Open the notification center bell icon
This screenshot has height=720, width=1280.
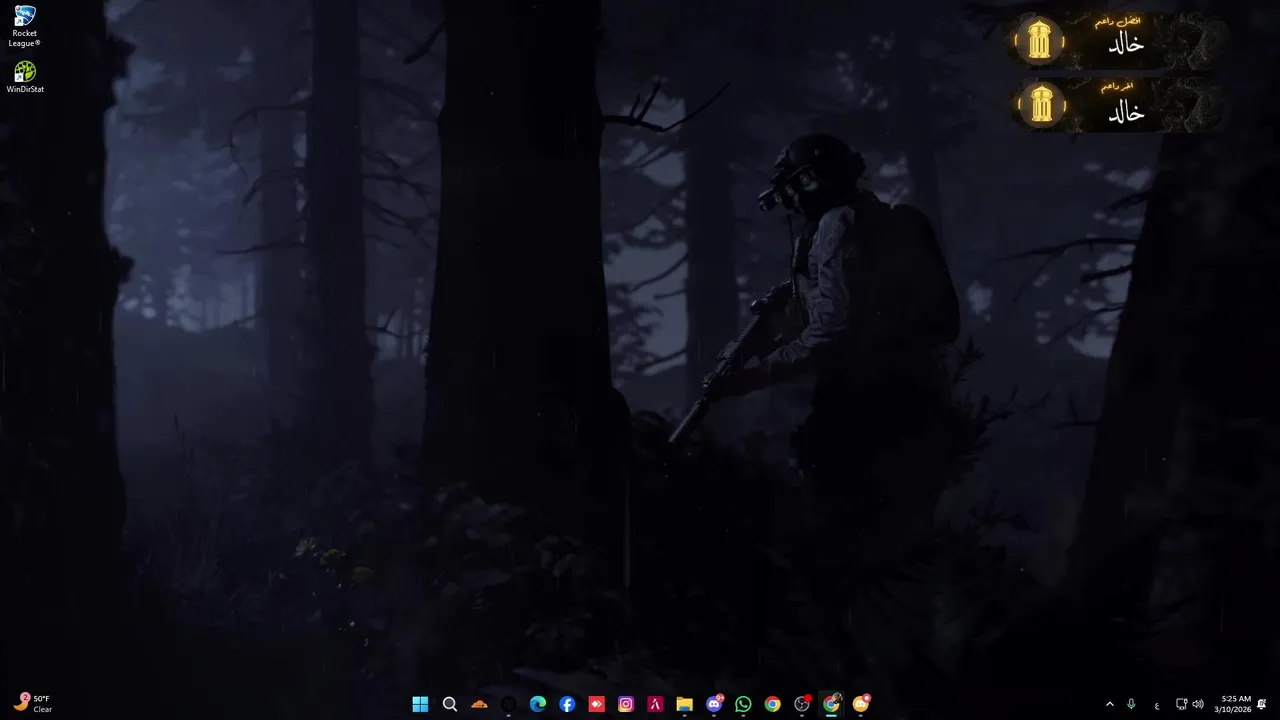(1262, 705)
